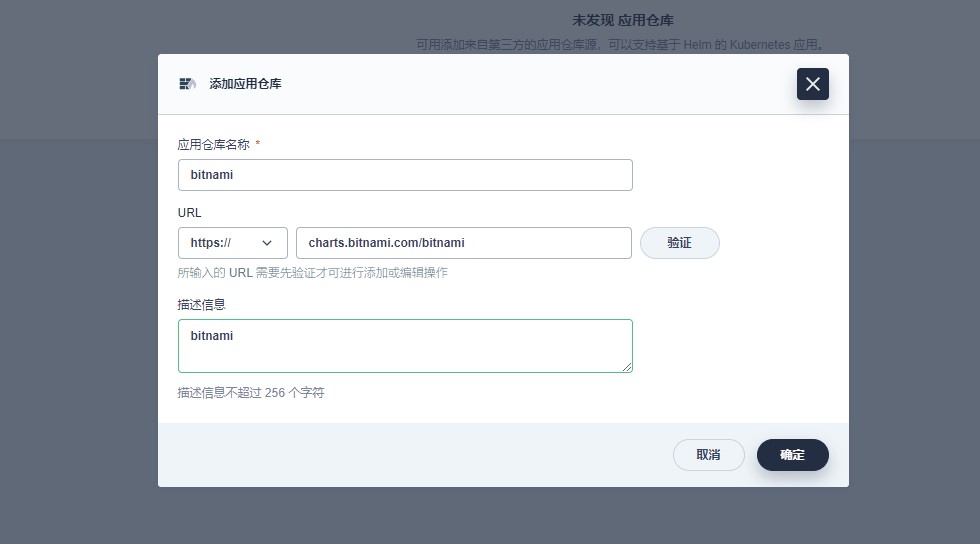980x544 pixels.
Task: Click the 未发现 应用仓库 heading behind dialog
Action: 623,21
